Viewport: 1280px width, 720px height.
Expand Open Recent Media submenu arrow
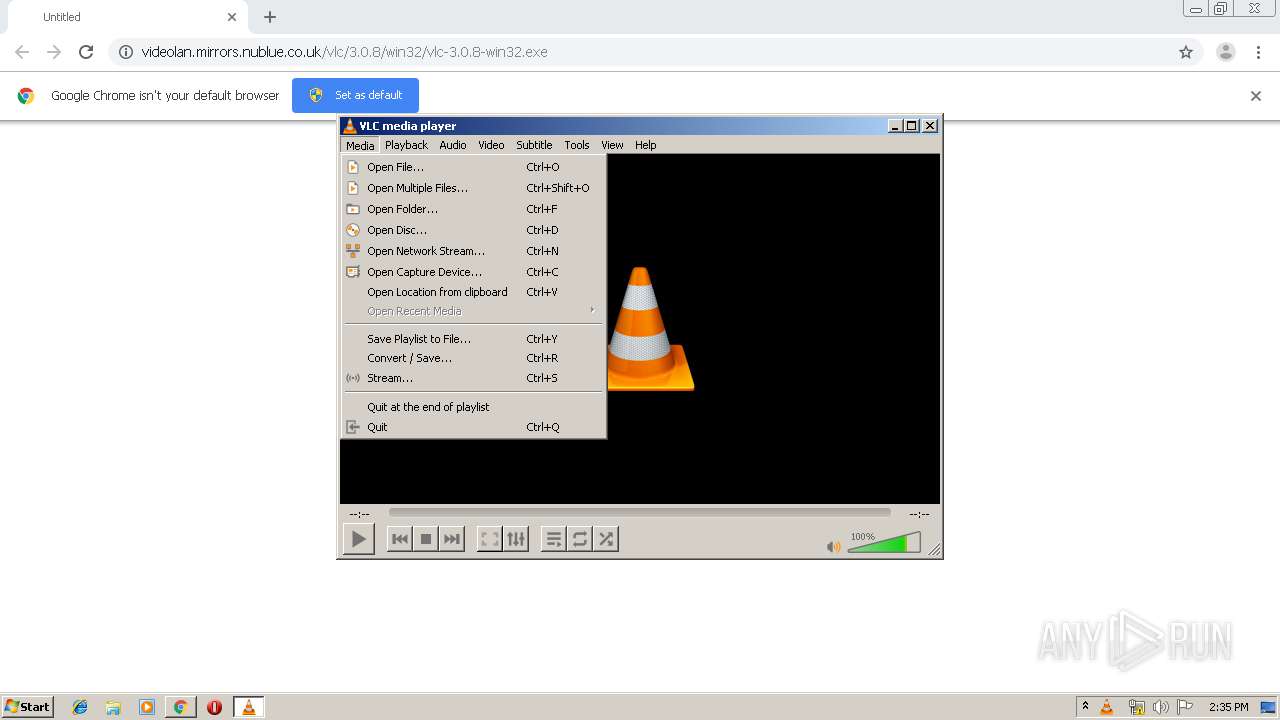(x=592, y=310)
